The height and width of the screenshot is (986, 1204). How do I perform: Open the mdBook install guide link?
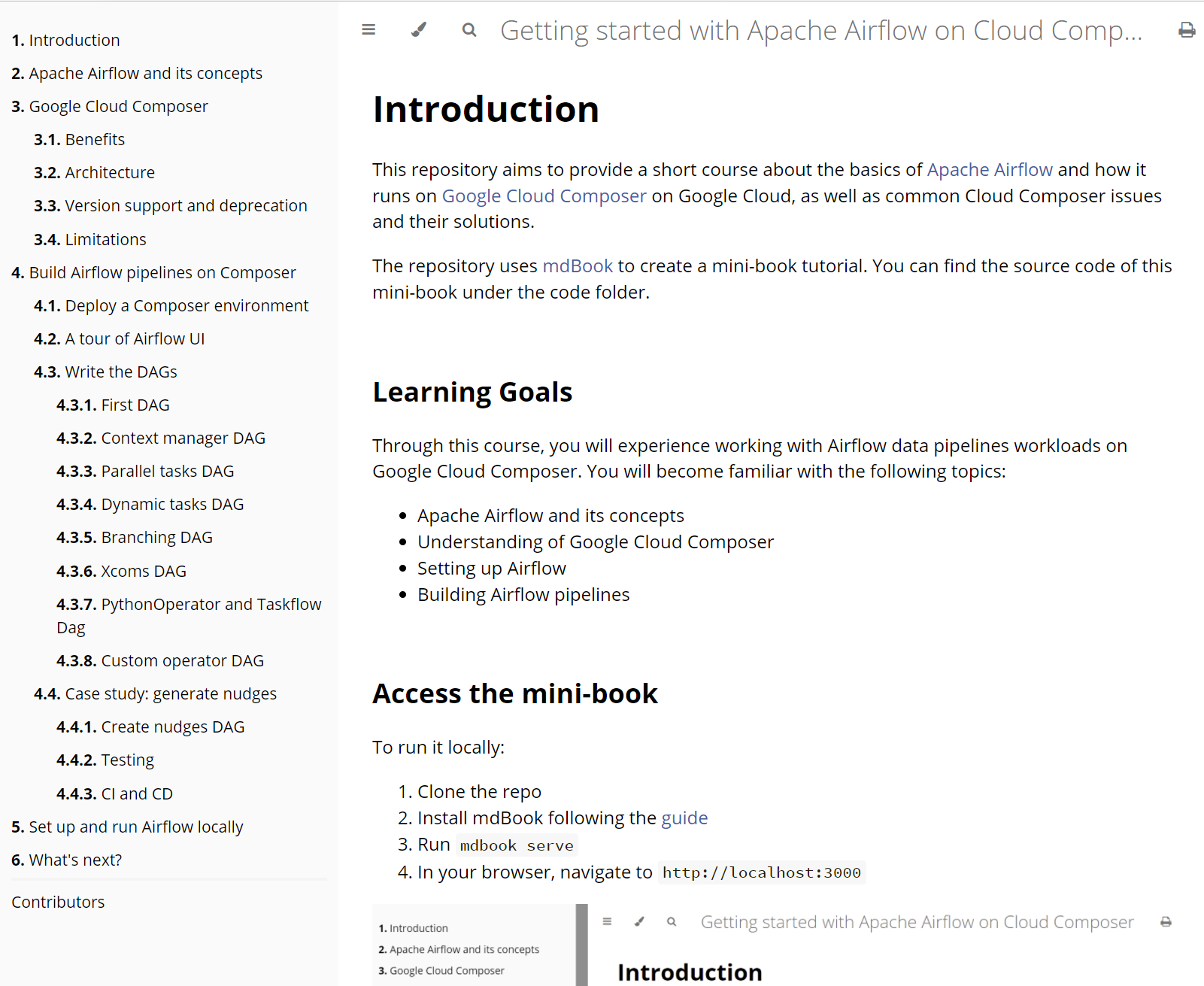(684, 818)
